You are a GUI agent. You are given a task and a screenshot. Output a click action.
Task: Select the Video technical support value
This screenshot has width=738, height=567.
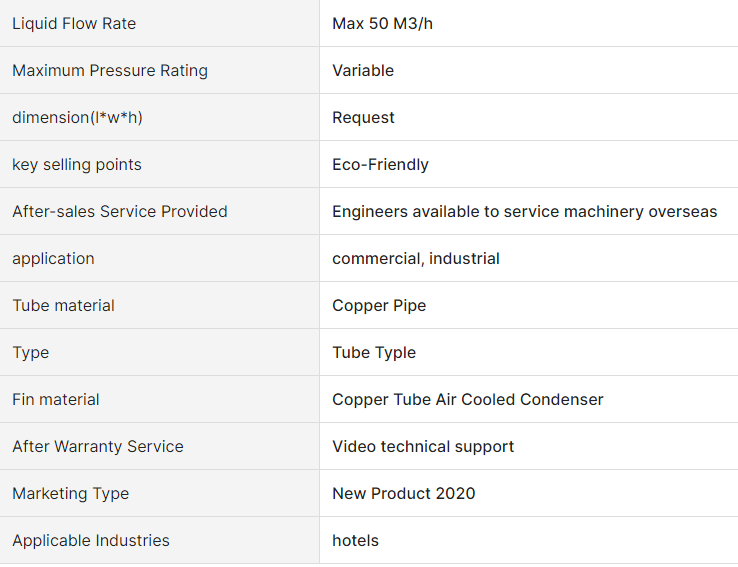point(423,447)
